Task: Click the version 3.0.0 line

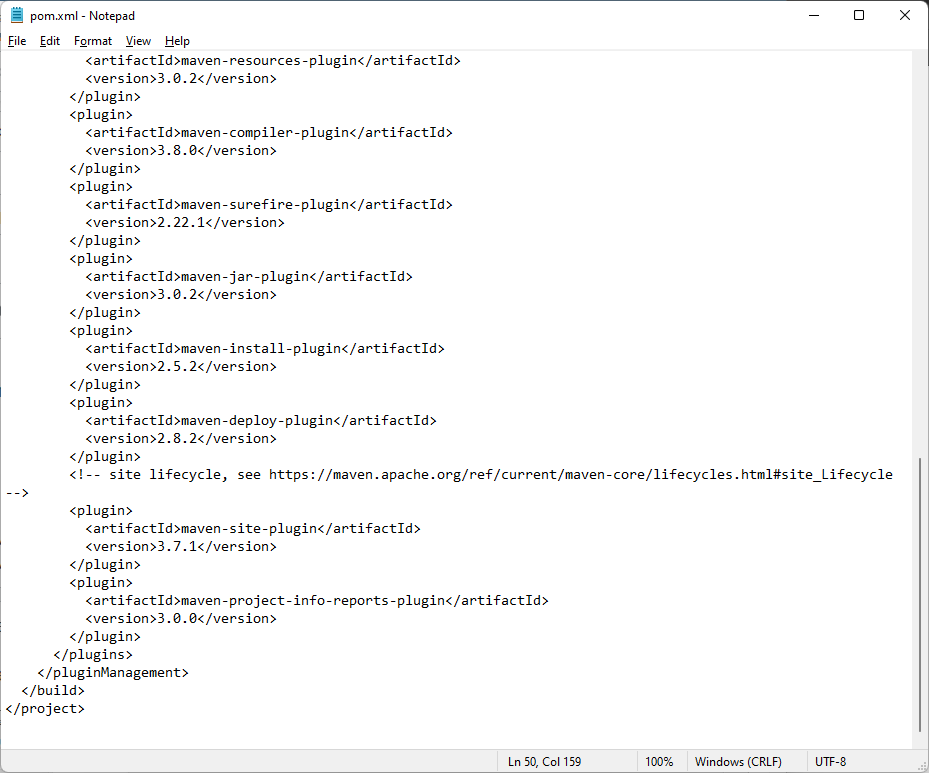Action: point(181,618)
